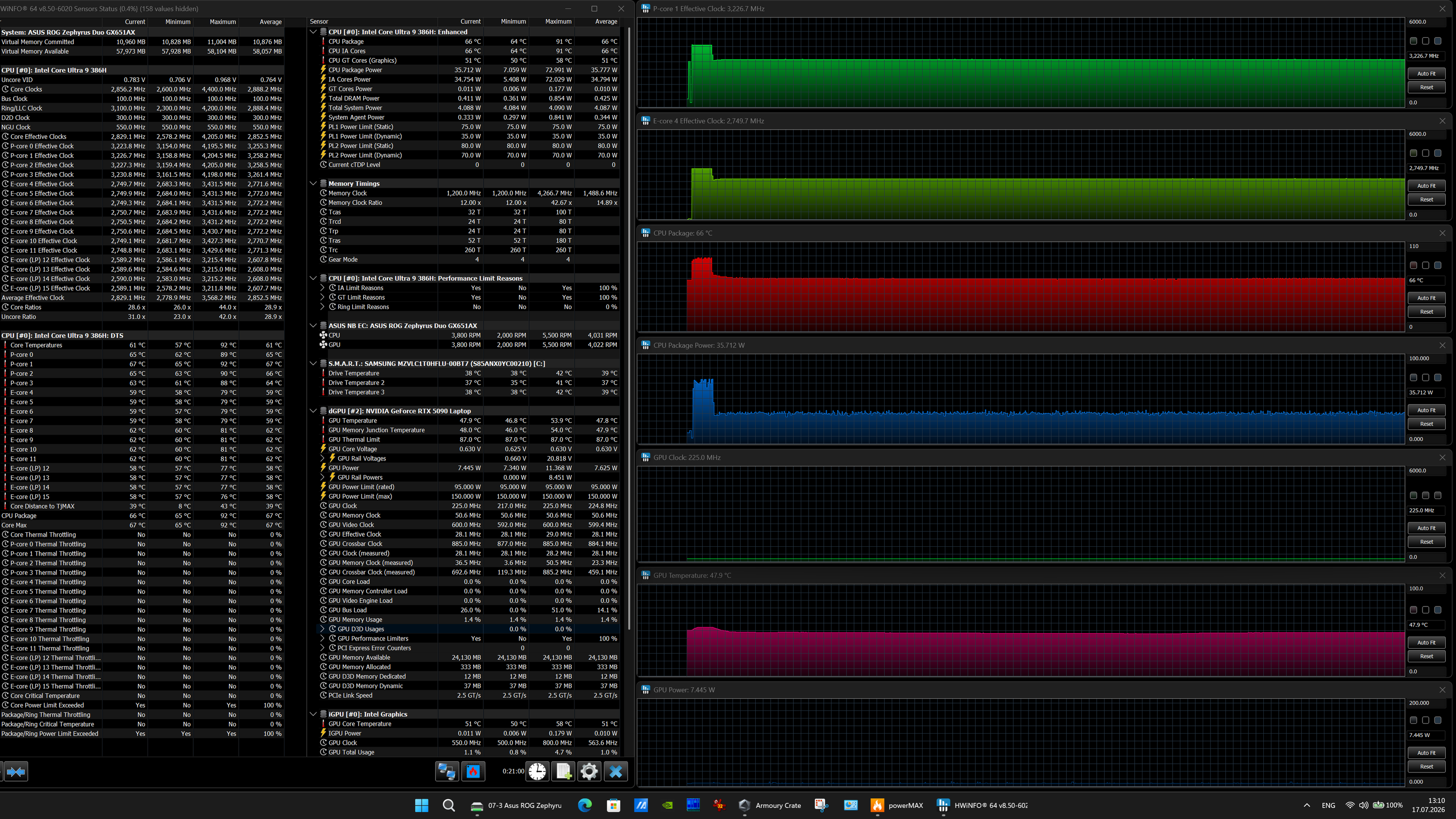The width and height of the screenshot is (1456, 819).
Task: Expand IA Limit Reasons
Action: 323,288
